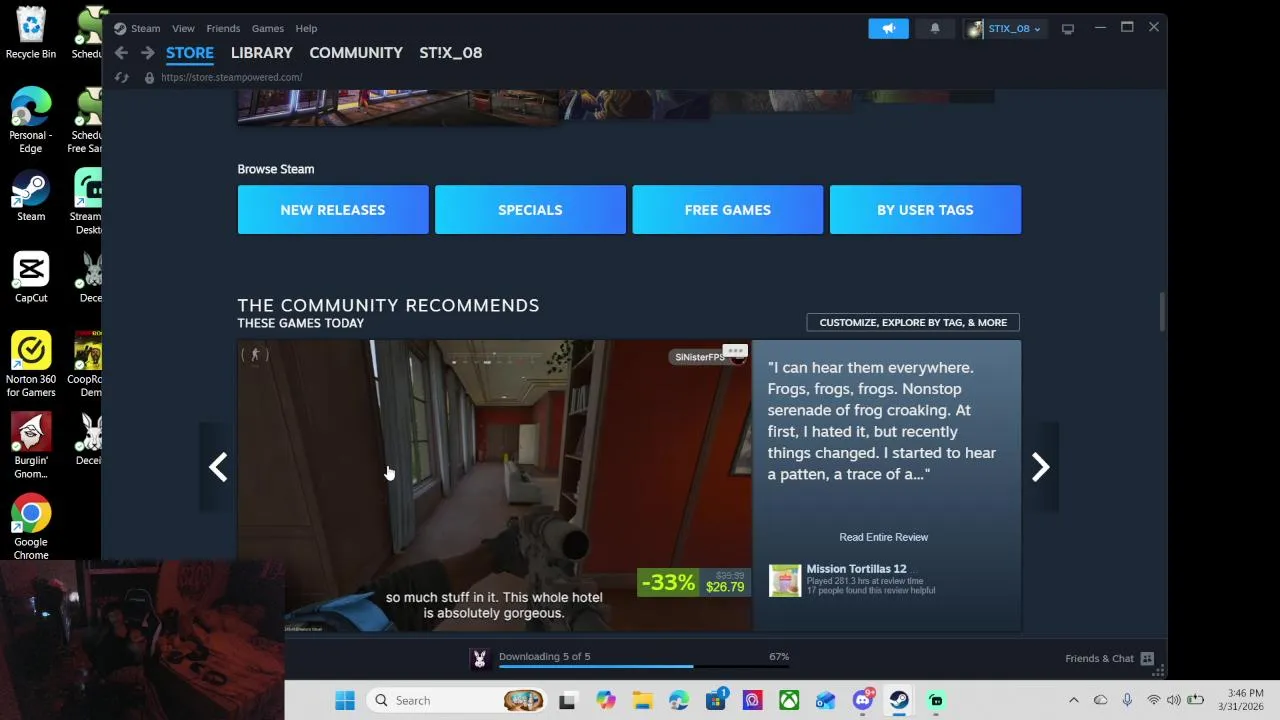Click the padlock icon beside the store URL
The height and width of the screenshot is (720, 1280).
point(149,77)
